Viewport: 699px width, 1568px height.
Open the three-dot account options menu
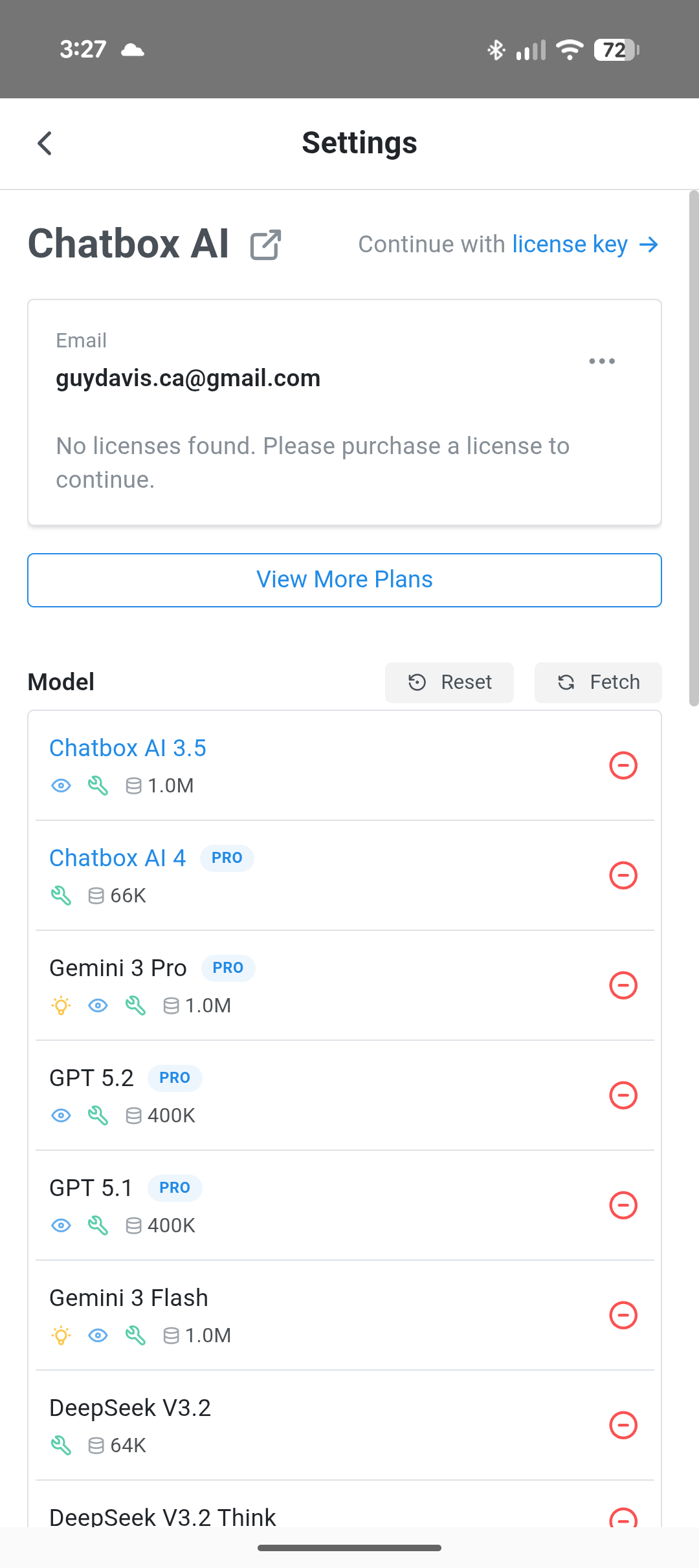coord(602,361)
